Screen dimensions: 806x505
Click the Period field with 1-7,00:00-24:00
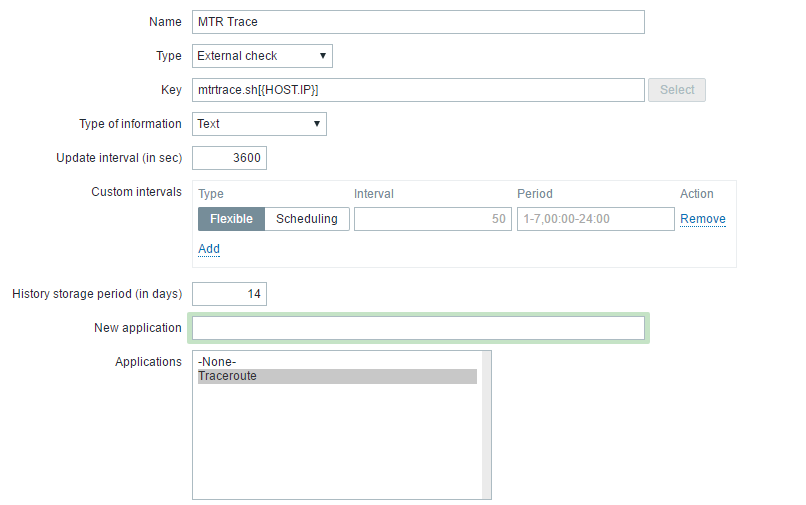595,219
